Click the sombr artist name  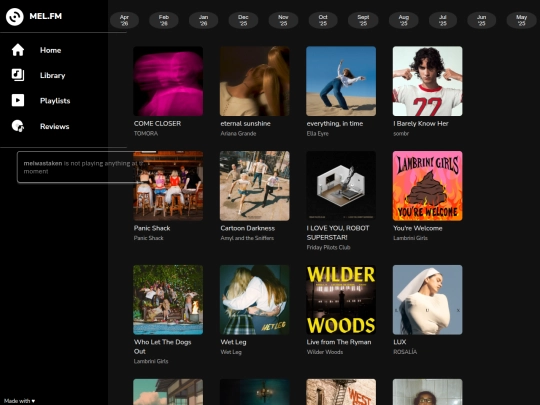click(x=401, y=133)
